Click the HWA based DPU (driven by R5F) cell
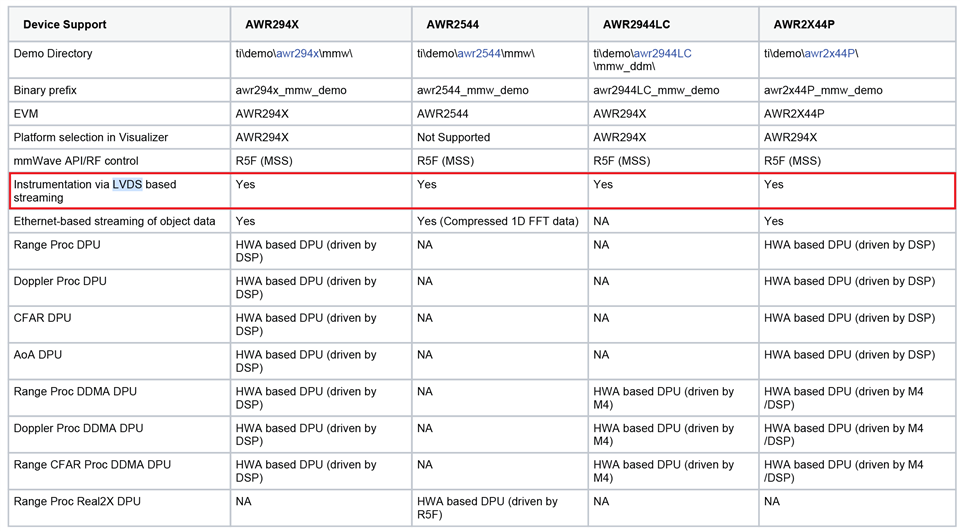960x531 pixels. click(x=500, y=508)
